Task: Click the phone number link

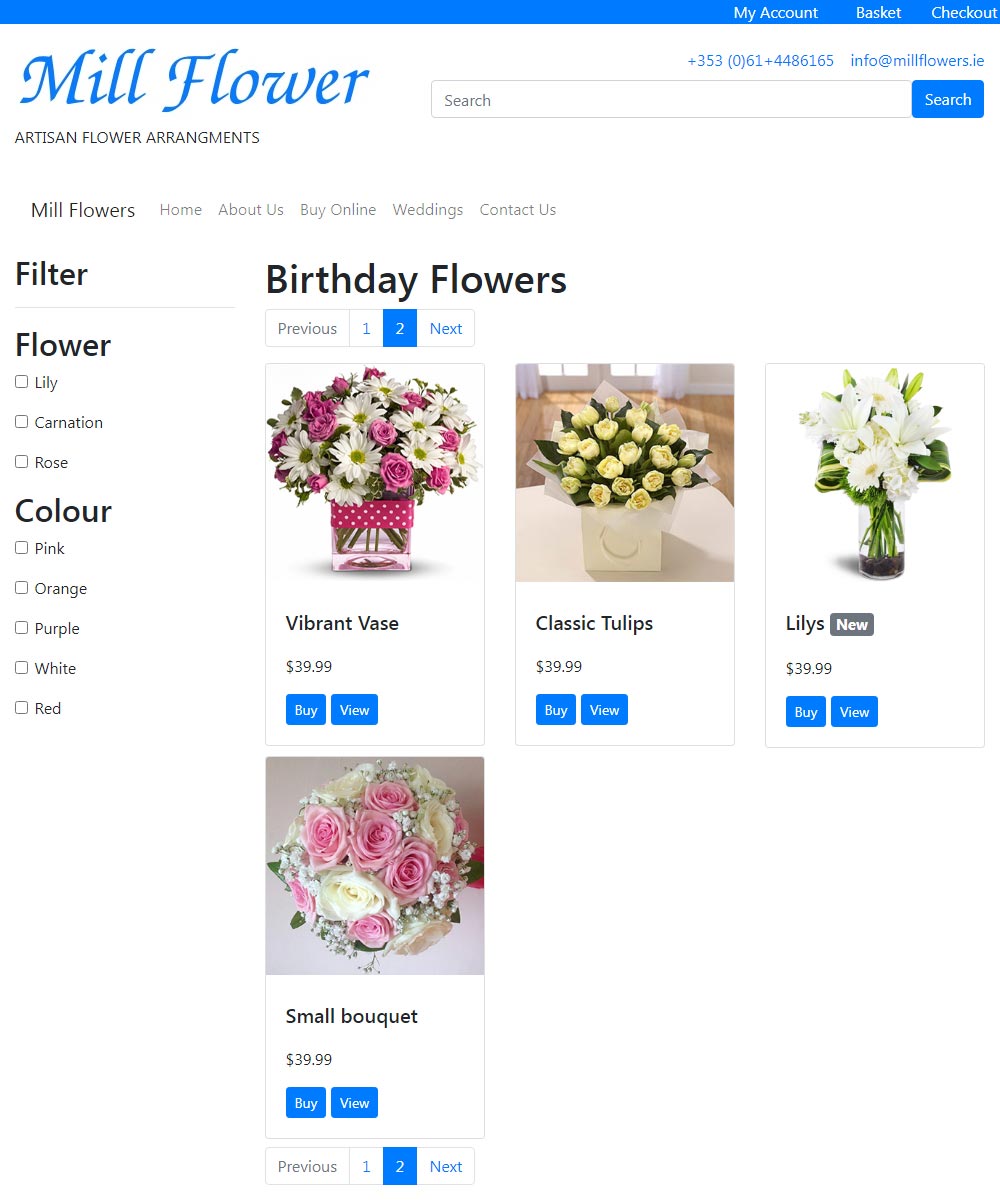Action: [x=760, y=61]
